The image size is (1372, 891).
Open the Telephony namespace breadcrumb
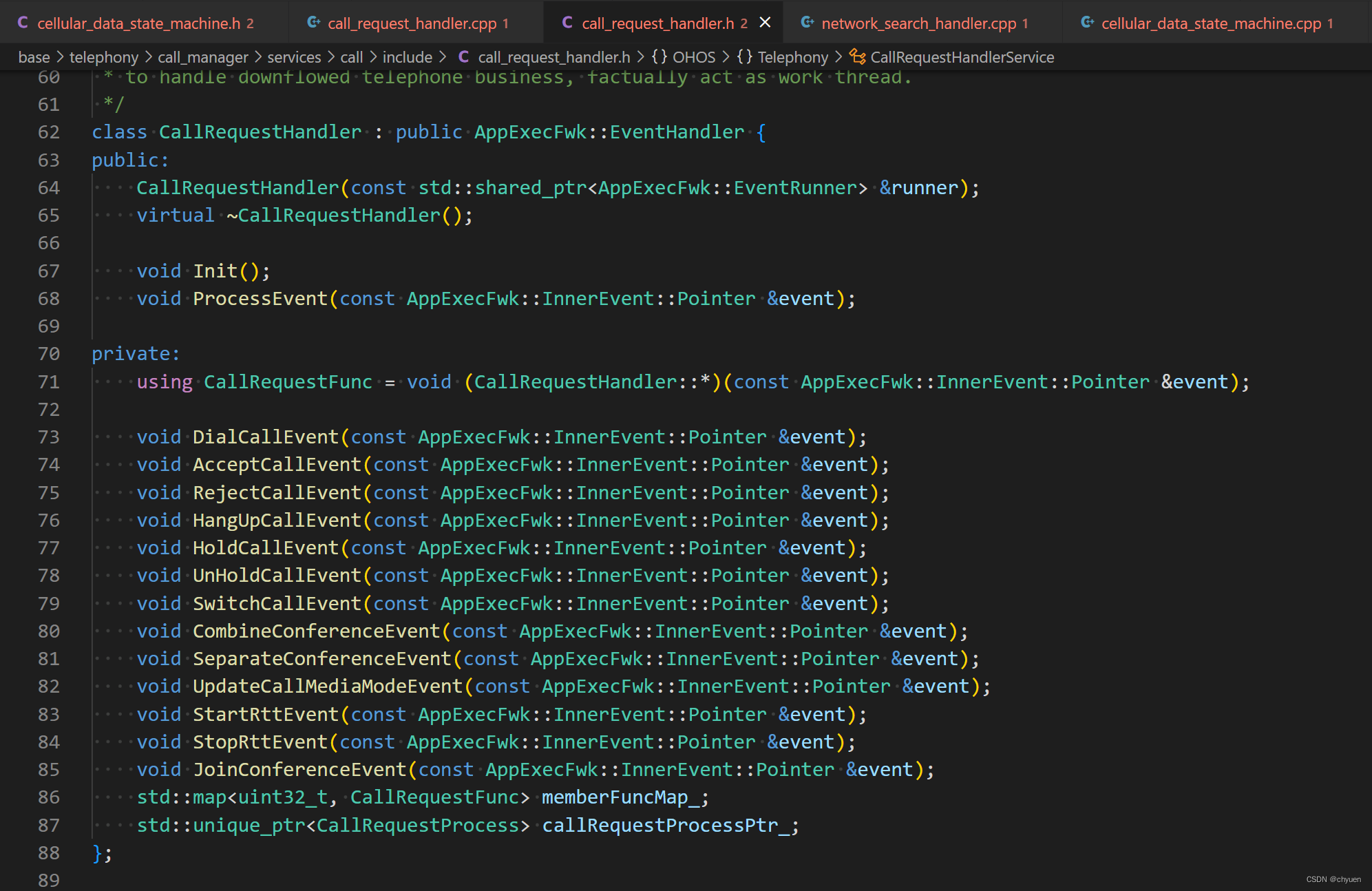point(793,57)
